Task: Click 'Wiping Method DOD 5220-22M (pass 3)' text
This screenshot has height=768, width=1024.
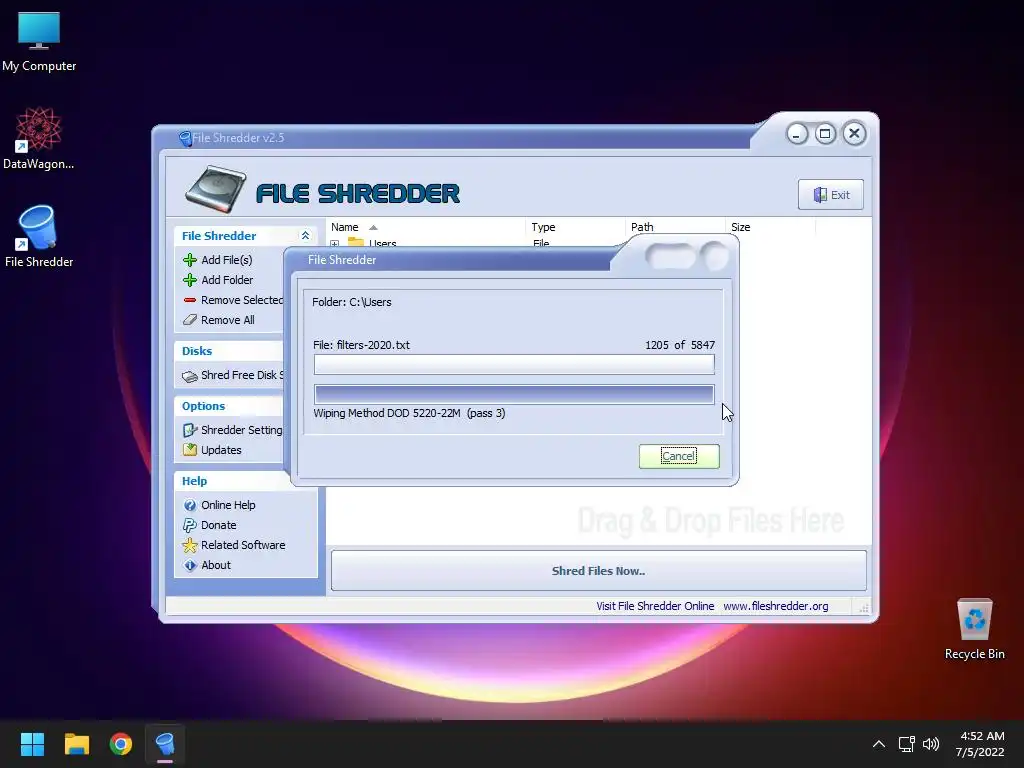Action: point(409,413)
